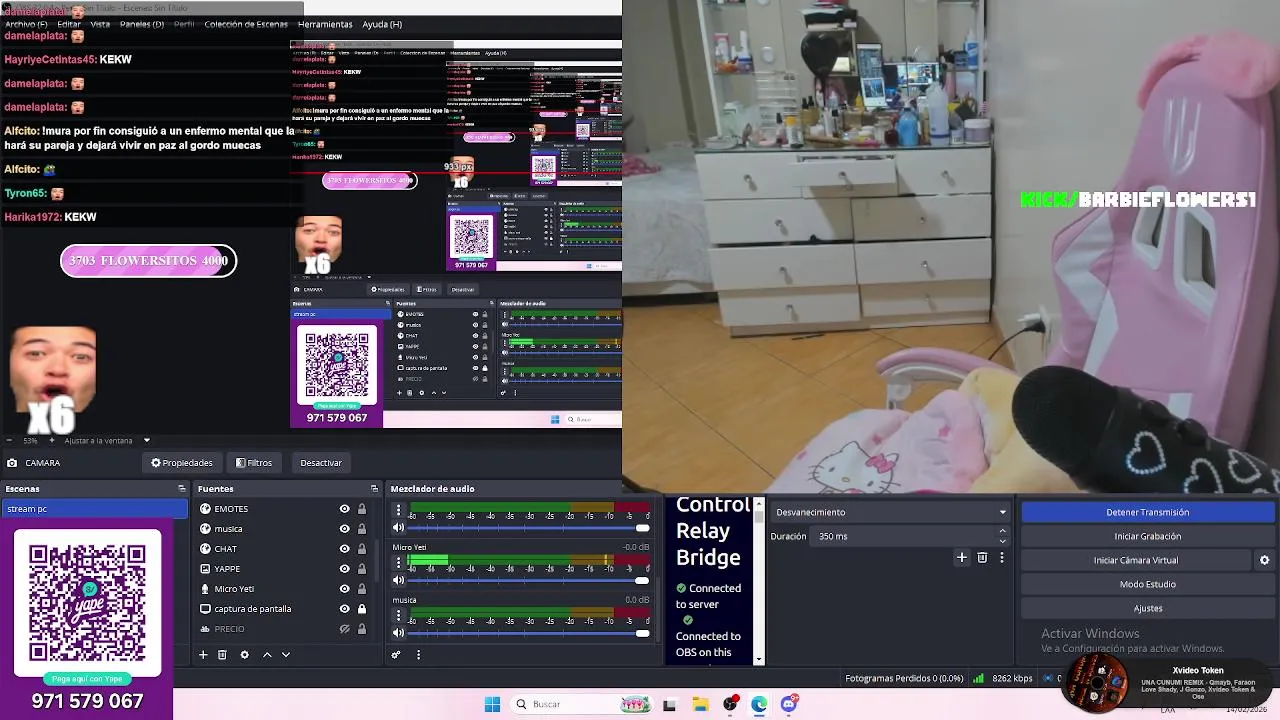Open the Ayuda (H) menu
The image size is (1280, 720).
tap(382, 24)
